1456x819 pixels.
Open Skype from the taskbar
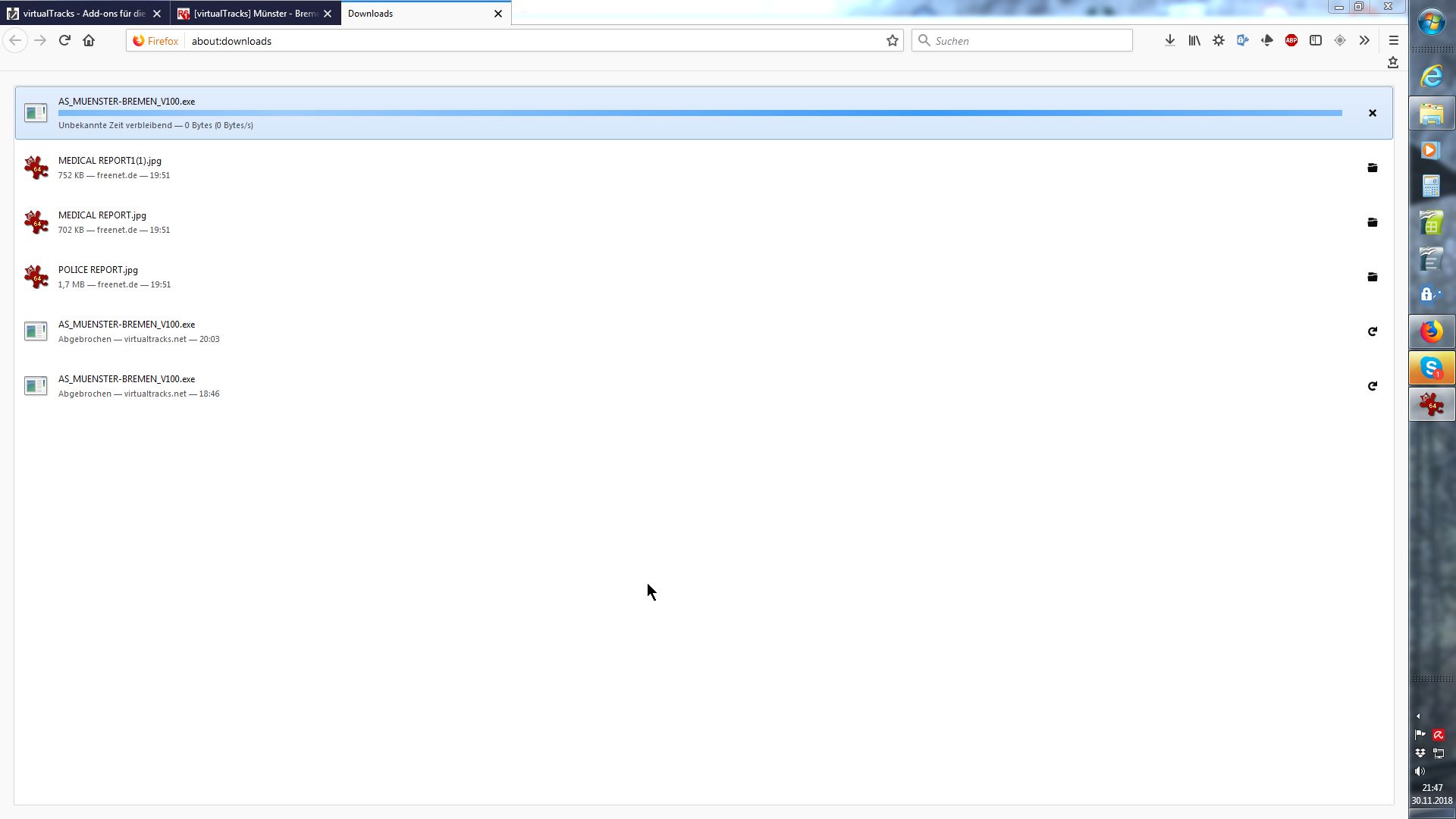coord(1431,369)
